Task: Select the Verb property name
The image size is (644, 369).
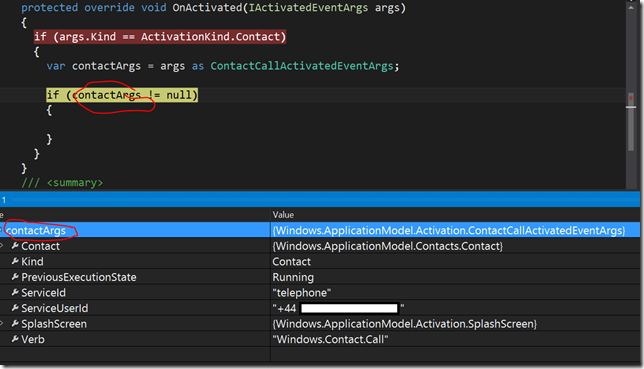Action: [33, 340]
